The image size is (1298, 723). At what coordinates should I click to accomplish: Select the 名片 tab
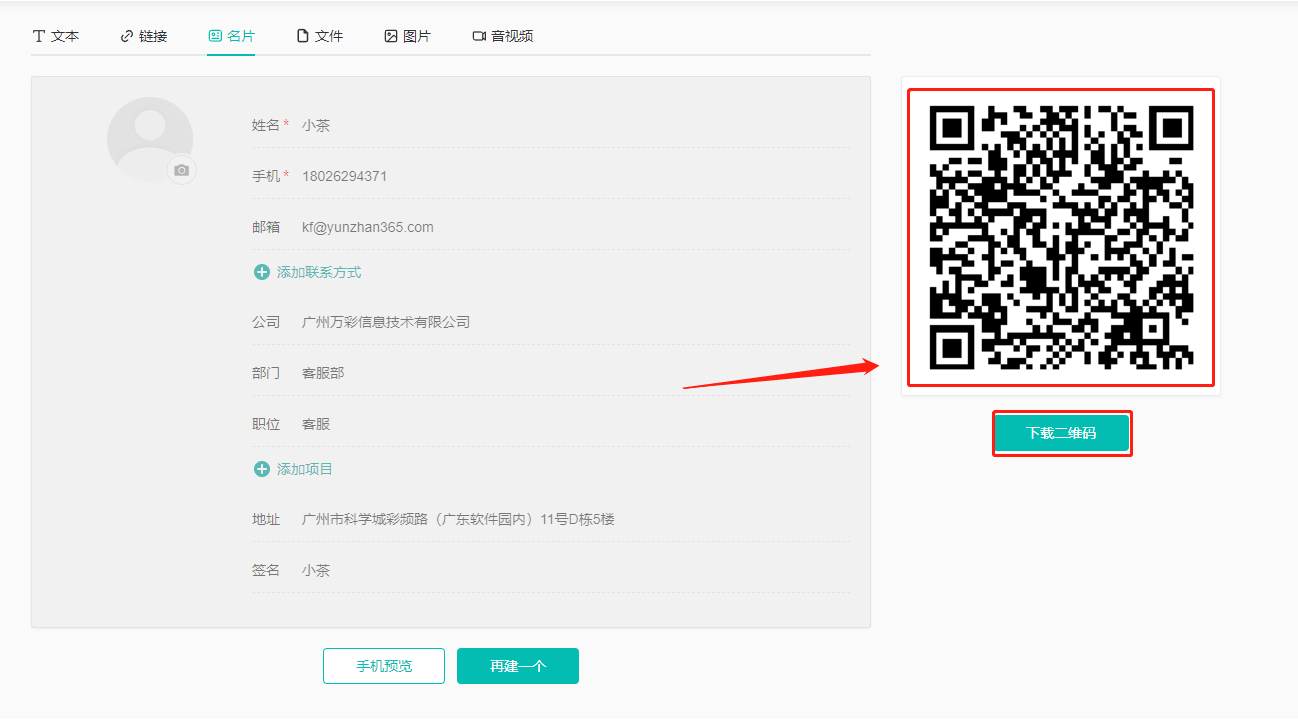[x=231, y=36]
